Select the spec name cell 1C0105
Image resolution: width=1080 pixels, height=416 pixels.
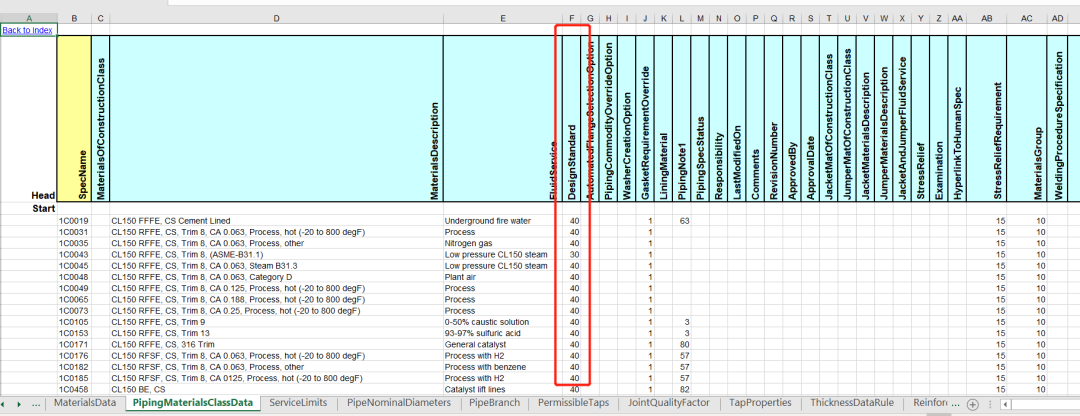(74, 322)
